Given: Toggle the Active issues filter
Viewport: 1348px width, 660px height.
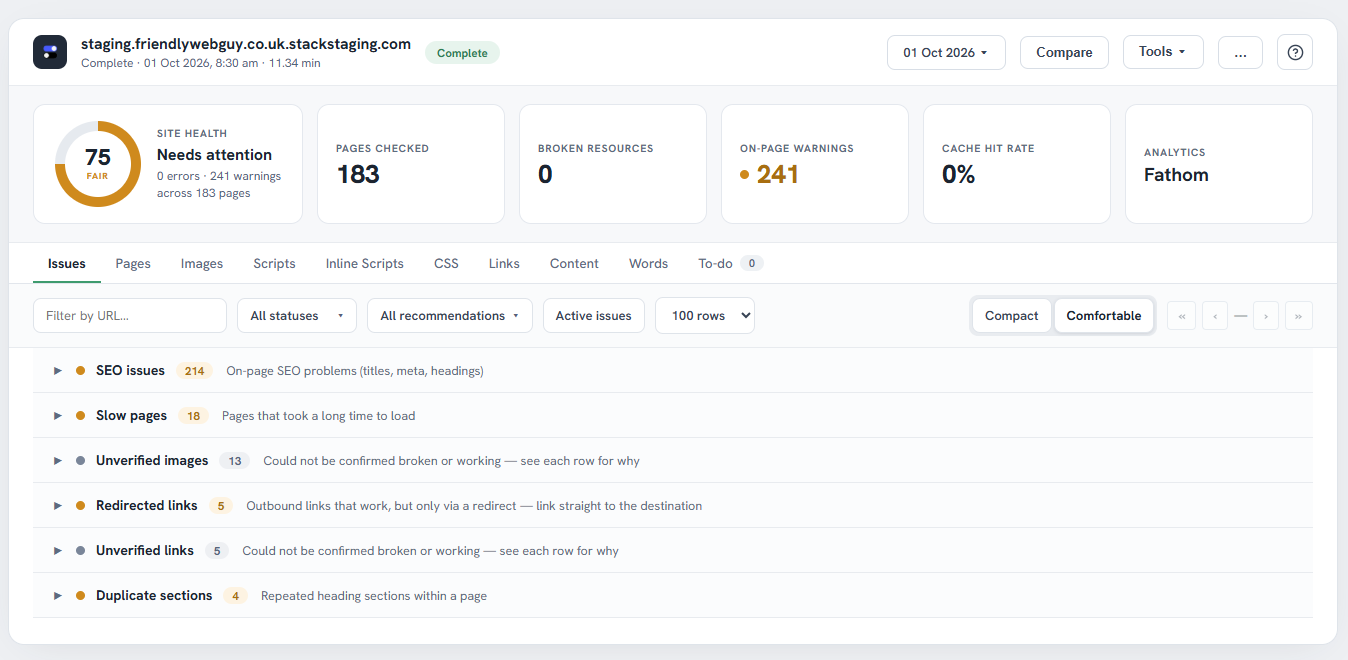Looking at the screenshot, I should (x=594, y=316).
